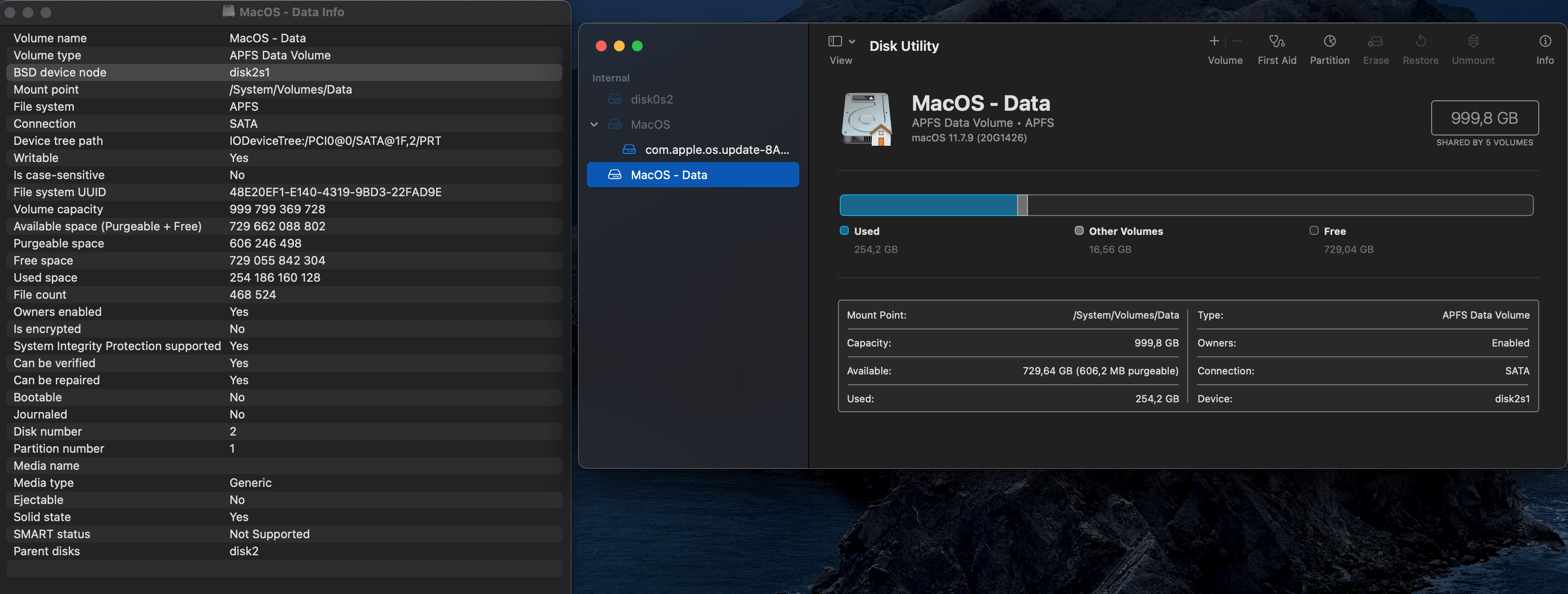Click the 999,8 GB capacity box
Image resolution: width=1568 pixels, height=594 pixels.
[1484, 117]
